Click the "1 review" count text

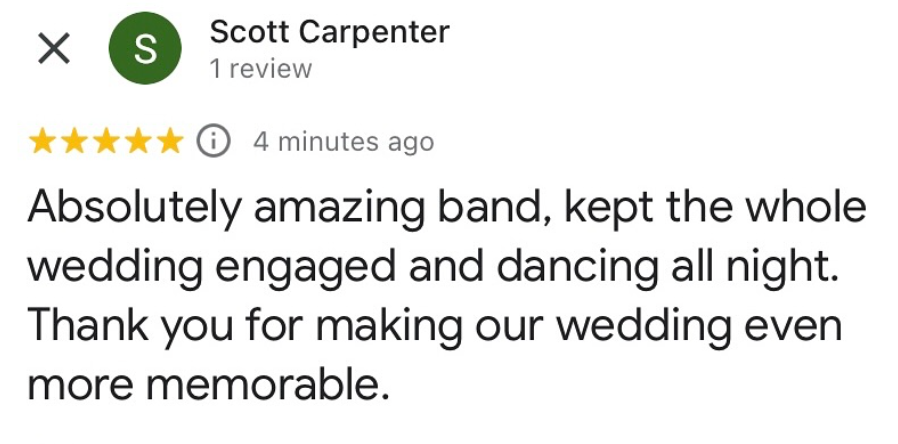pyautogui.click(x=260, y=69)
